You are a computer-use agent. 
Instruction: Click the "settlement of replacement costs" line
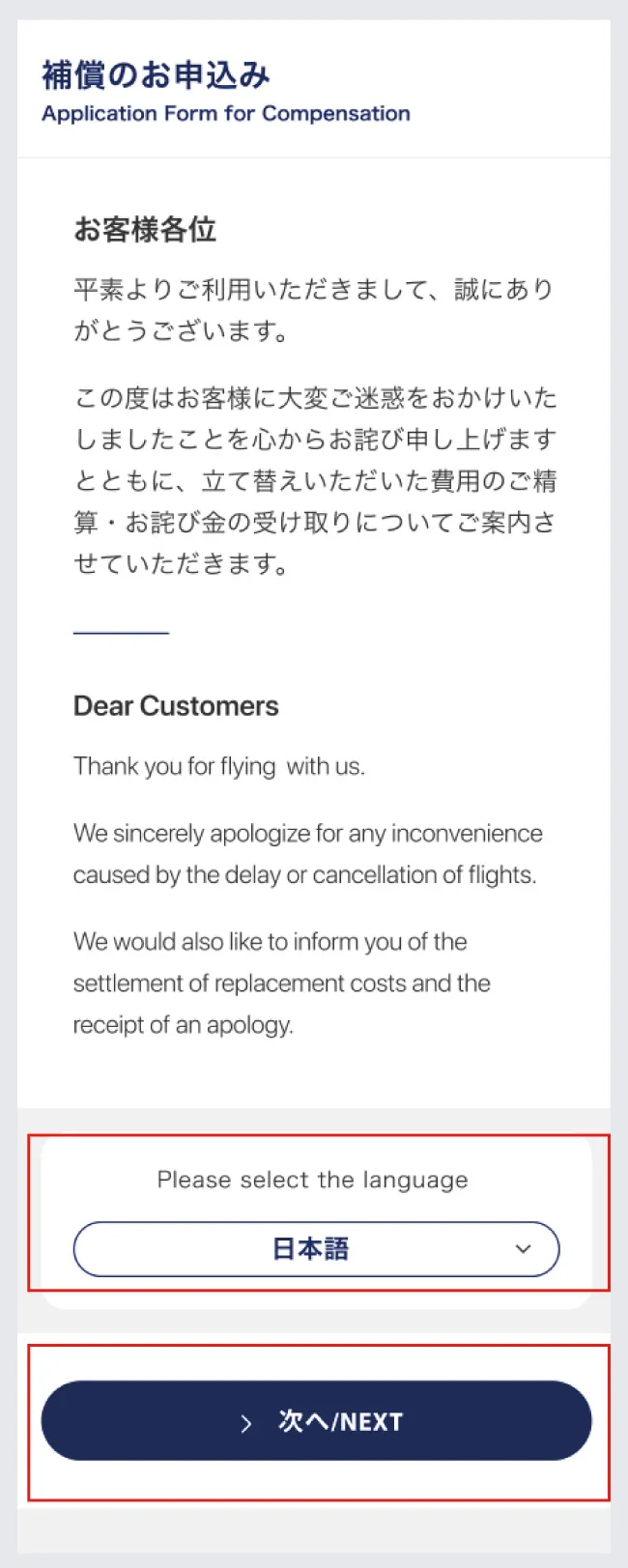[282, 983]
